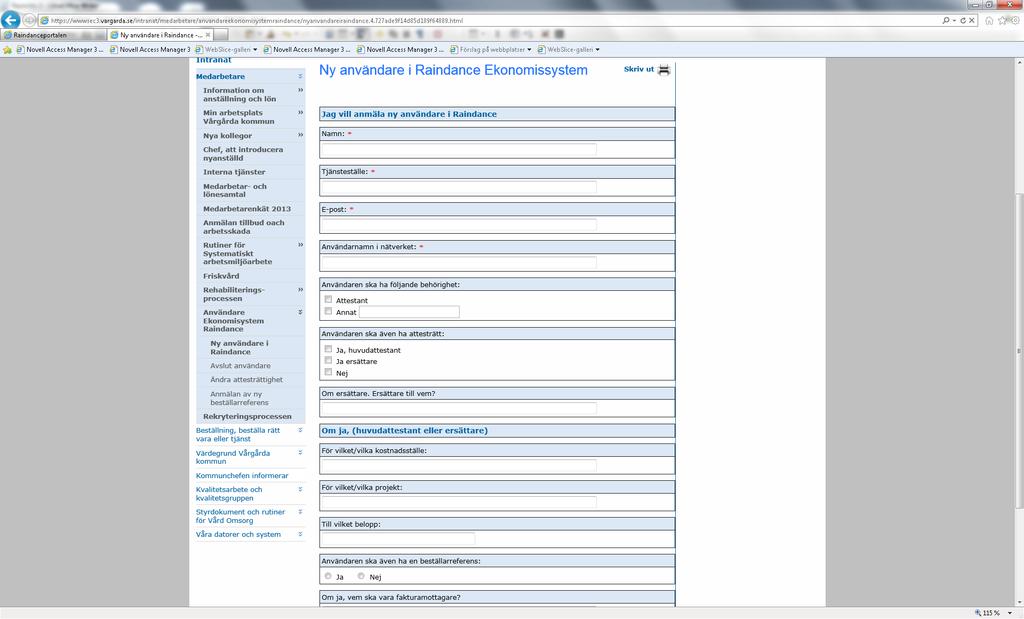This screenshot has width=1024, height=619.
Task: Expand the 'Nya kollegor' submenu arrow
Action: (300, 135)
